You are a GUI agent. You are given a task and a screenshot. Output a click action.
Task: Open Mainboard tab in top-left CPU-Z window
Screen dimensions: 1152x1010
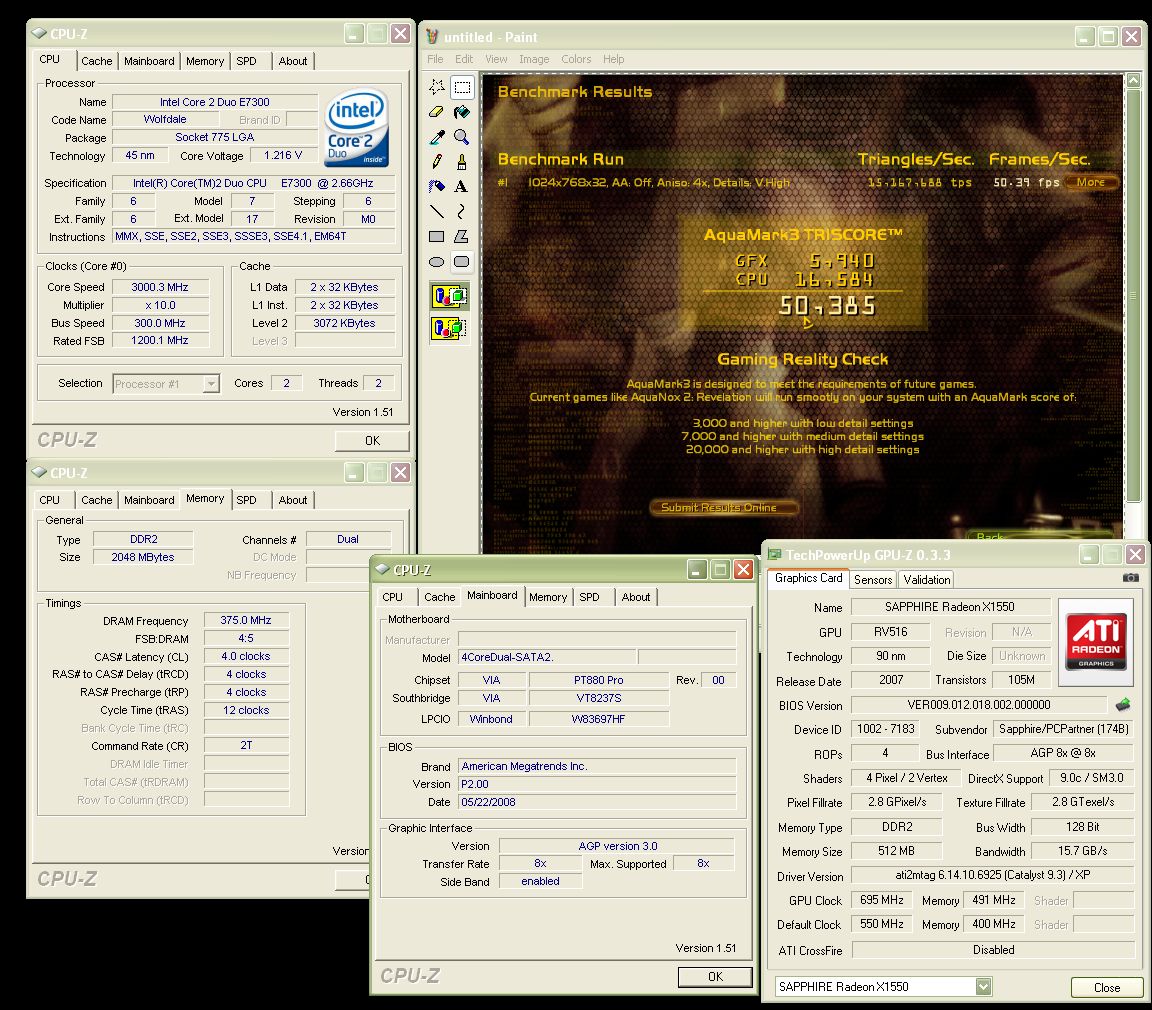pos(149,61)
